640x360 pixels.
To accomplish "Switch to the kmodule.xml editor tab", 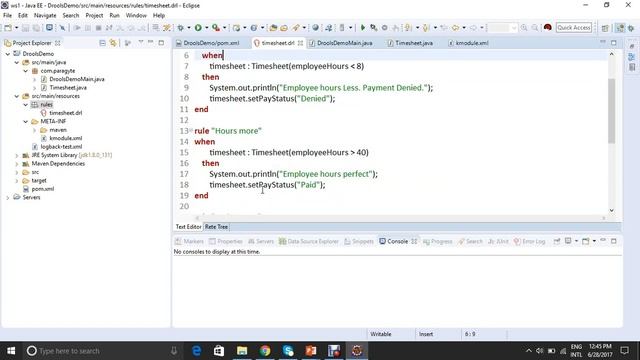I will [x=468, y=43].
